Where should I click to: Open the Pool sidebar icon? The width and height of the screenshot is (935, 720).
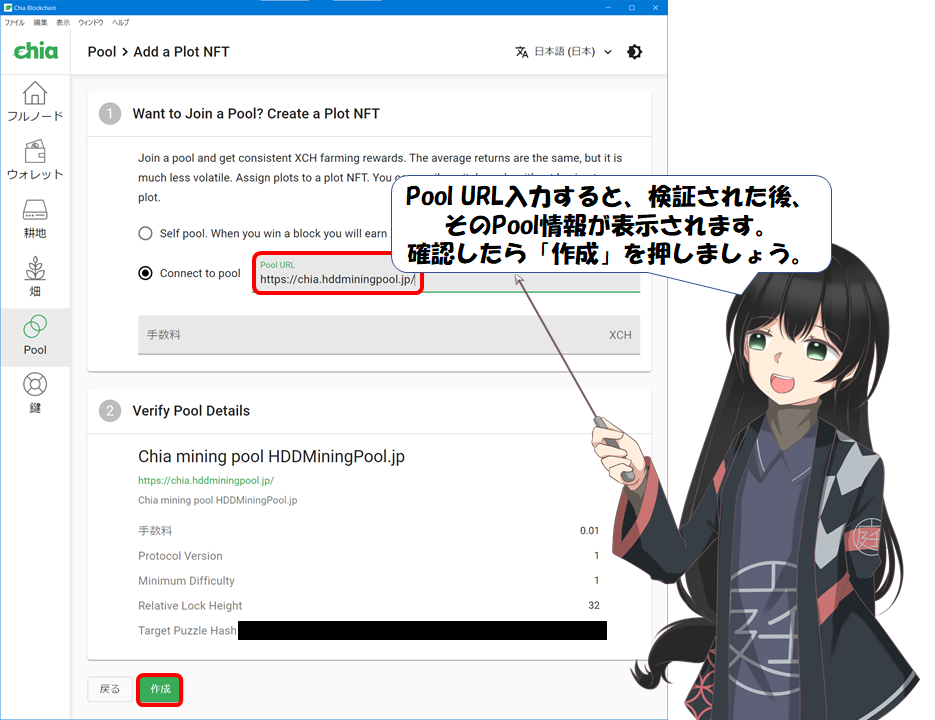click(x=35, y=336)
